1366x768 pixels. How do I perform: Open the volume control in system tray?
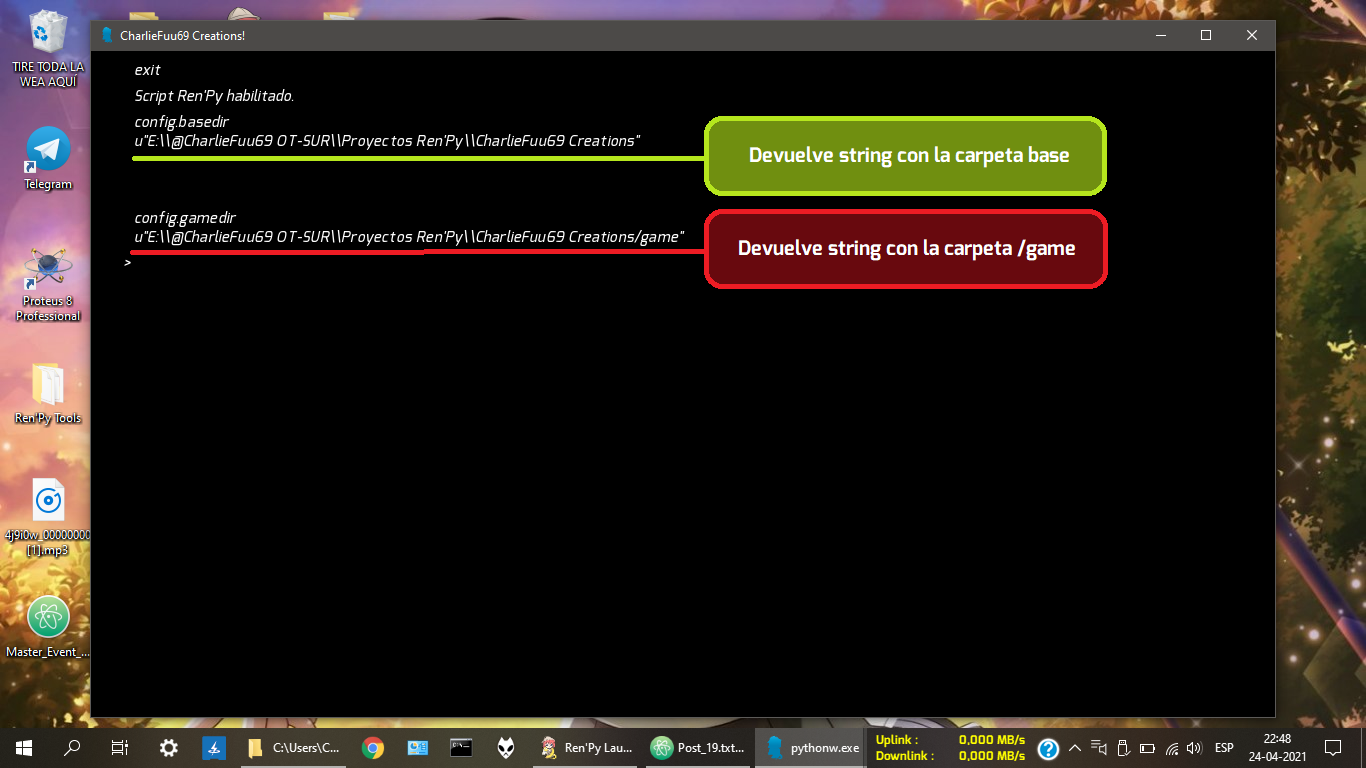[x=1194, y=747]
